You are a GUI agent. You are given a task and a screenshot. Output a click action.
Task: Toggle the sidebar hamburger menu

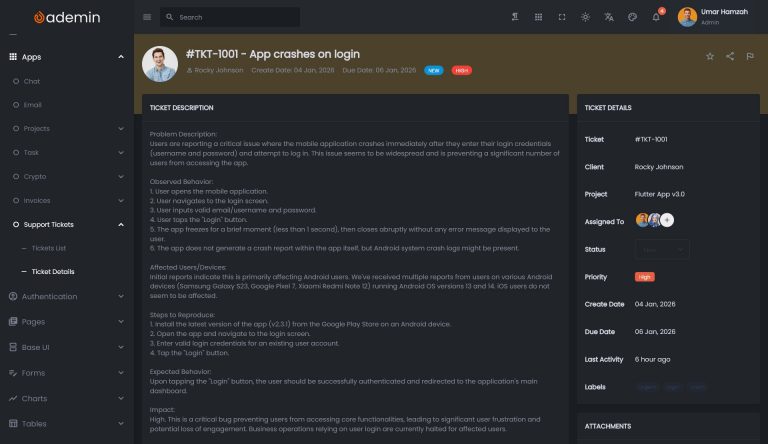pyautogui.click(x=147, y=17)
